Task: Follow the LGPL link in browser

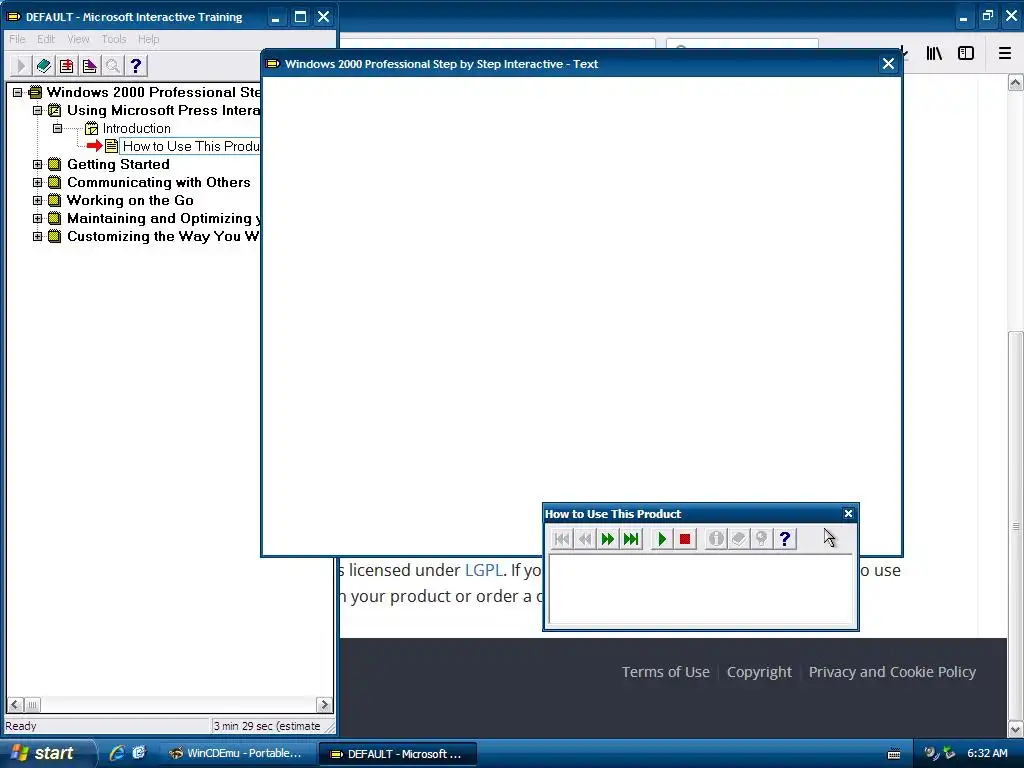Action: point(483,570)
